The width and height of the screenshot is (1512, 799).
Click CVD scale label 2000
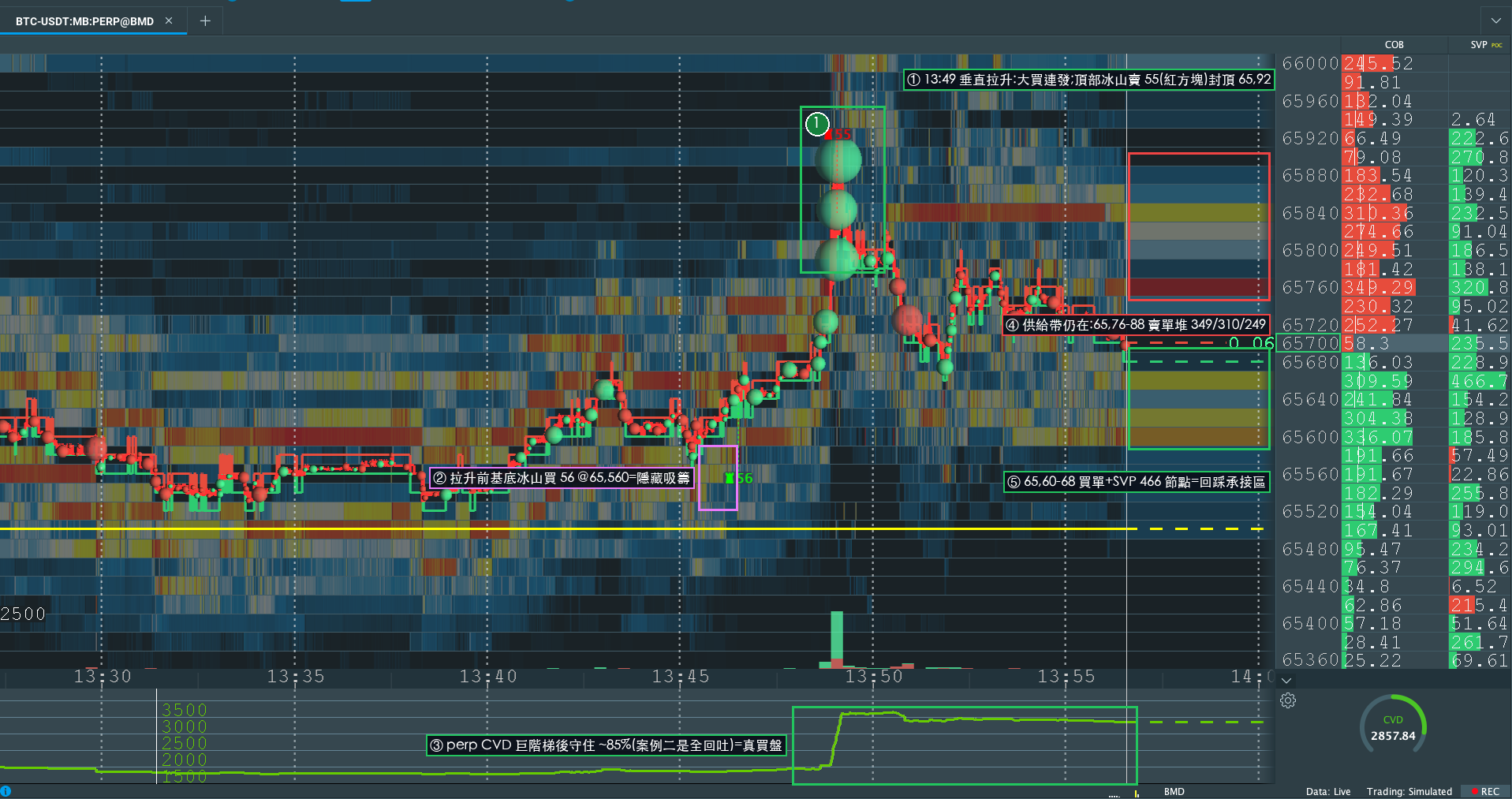tap(185, 760)
